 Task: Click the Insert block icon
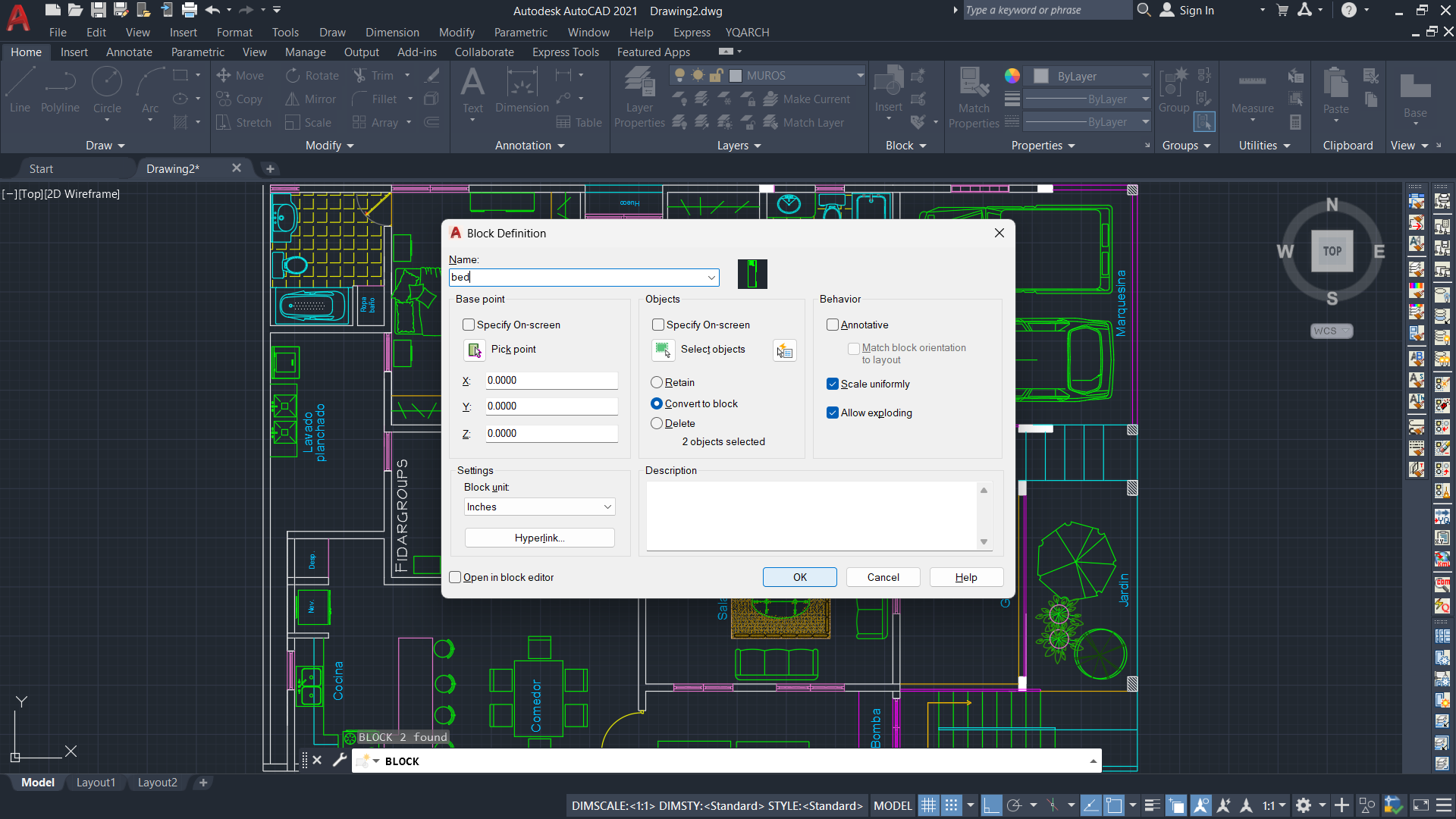pyautogui.click(x=888, y=90)
